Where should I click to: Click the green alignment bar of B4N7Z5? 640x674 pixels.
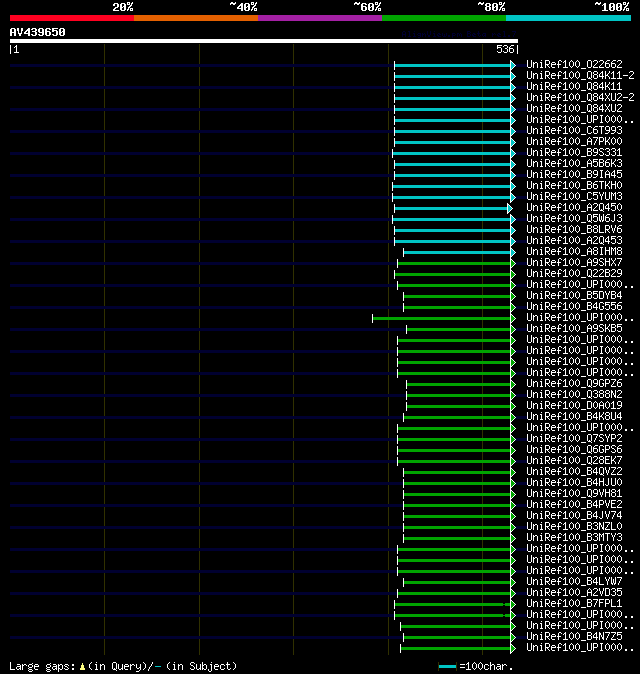[x=457, y=637]
